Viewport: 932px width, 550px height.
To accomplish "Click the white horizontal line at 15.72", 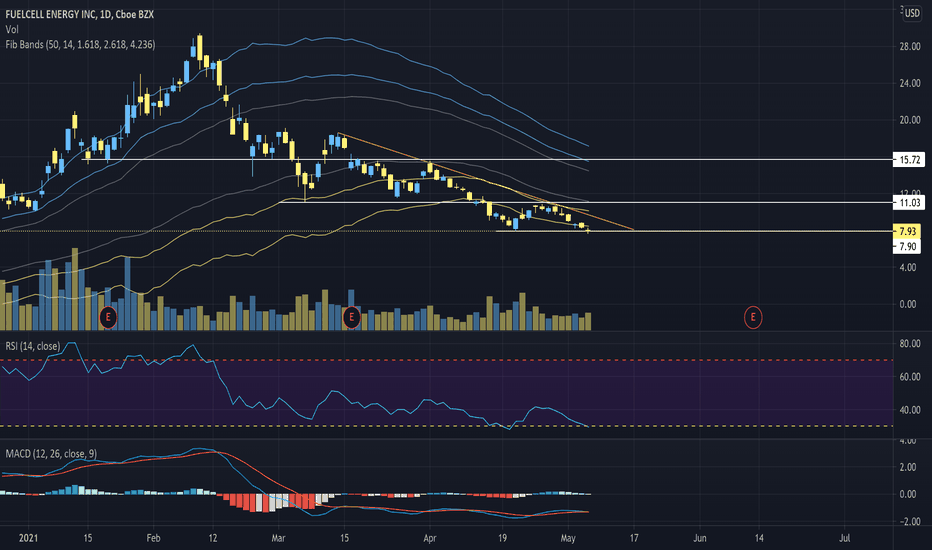I will pos(487,159).
